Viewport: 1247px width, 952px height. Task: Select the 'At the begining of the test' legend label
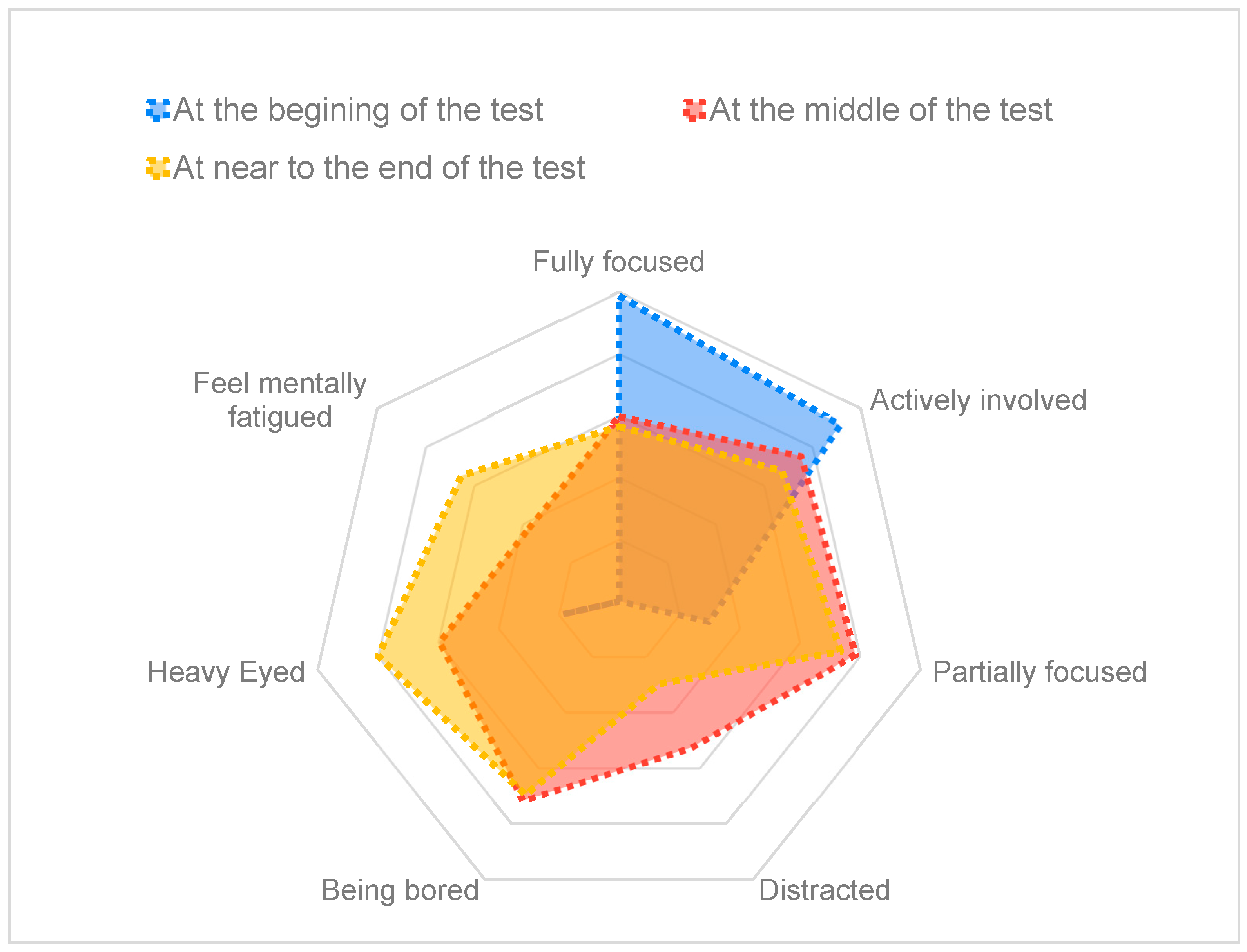pyautogui.click(x=358, y=110)
